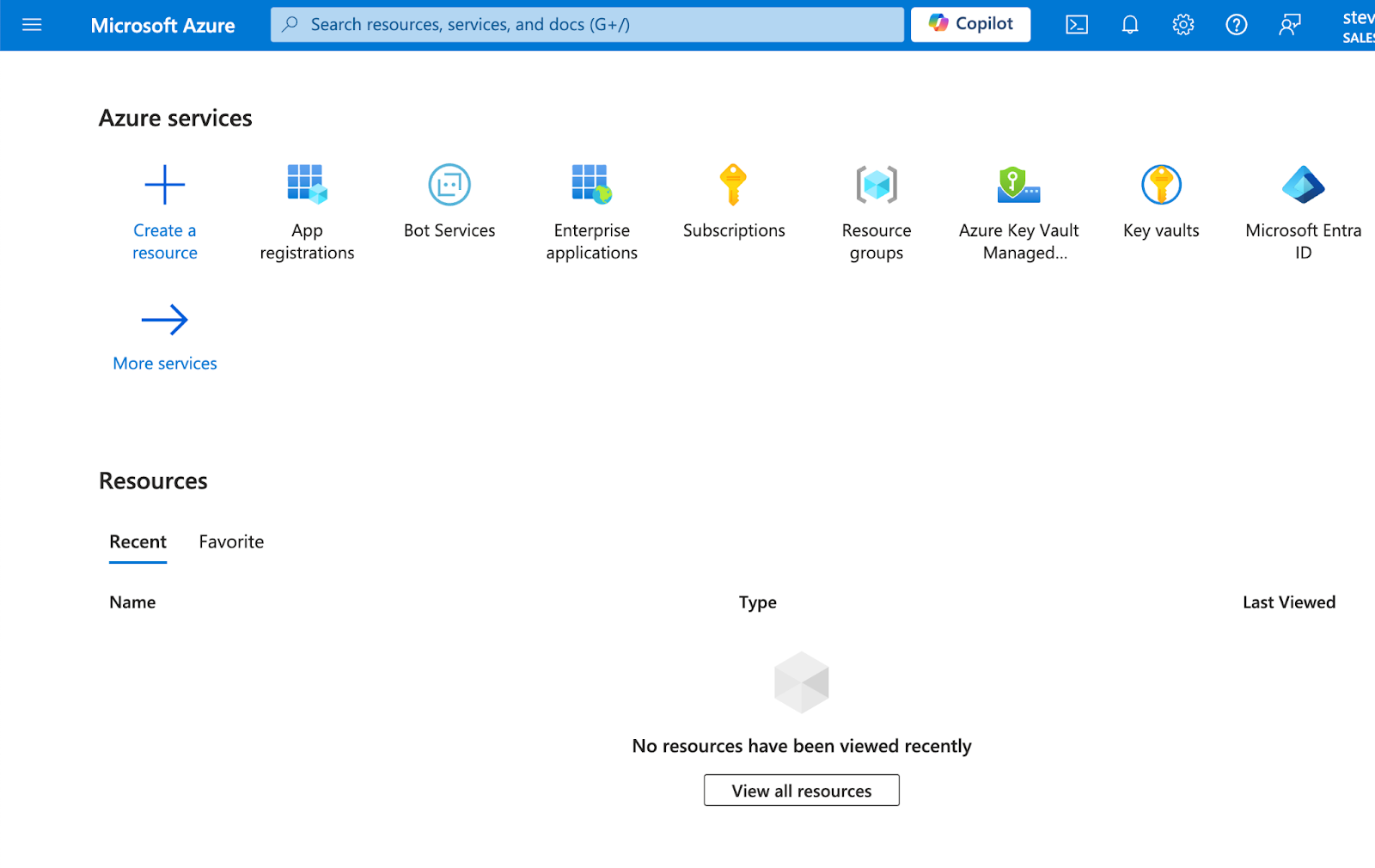Launch Cloud Shell from the header
Screen dimensions: 1375x868
(x=1077, y=25)
